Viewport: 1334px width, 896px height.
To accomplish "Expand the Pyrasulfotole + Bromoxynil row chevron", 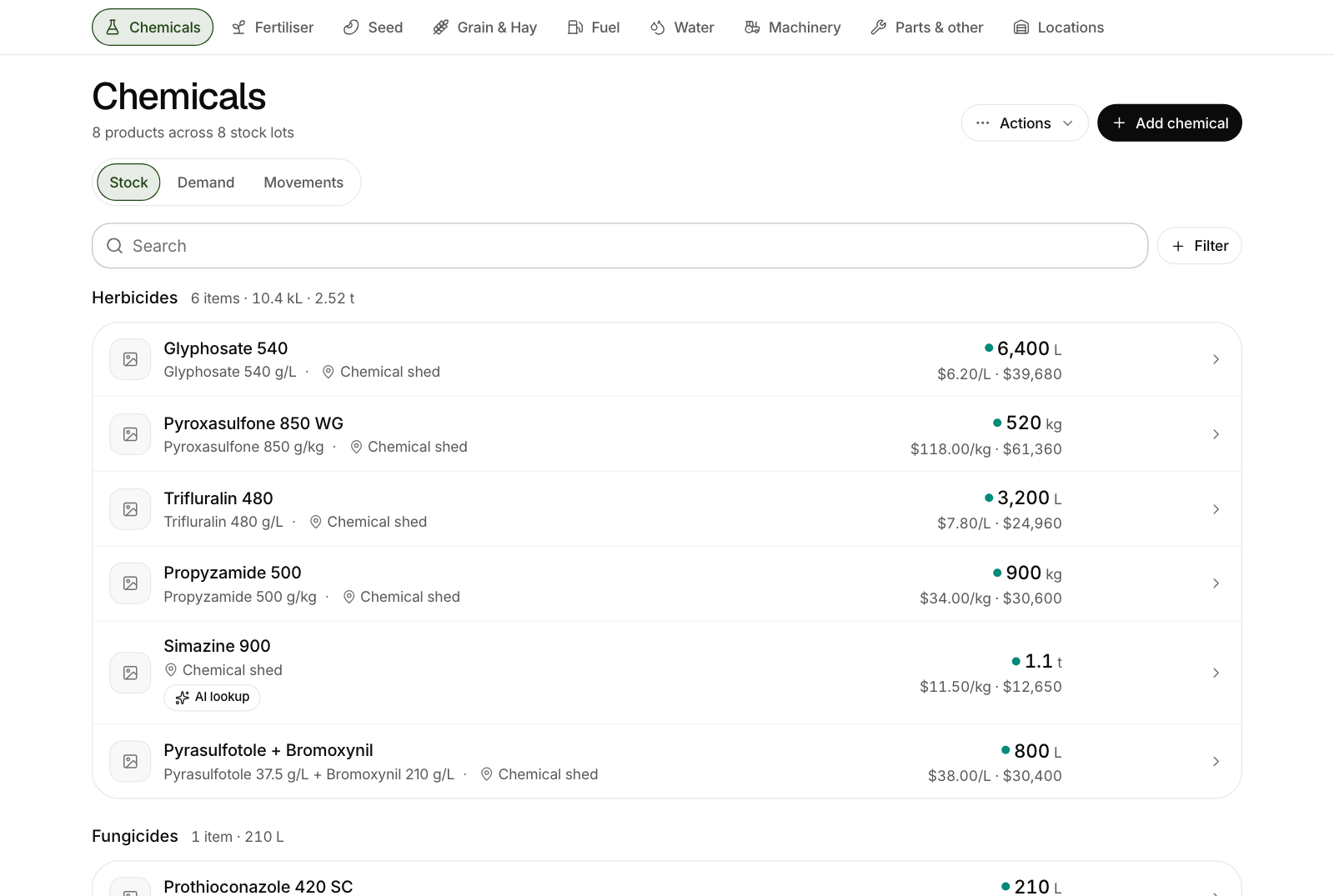I will (1216, 762).
